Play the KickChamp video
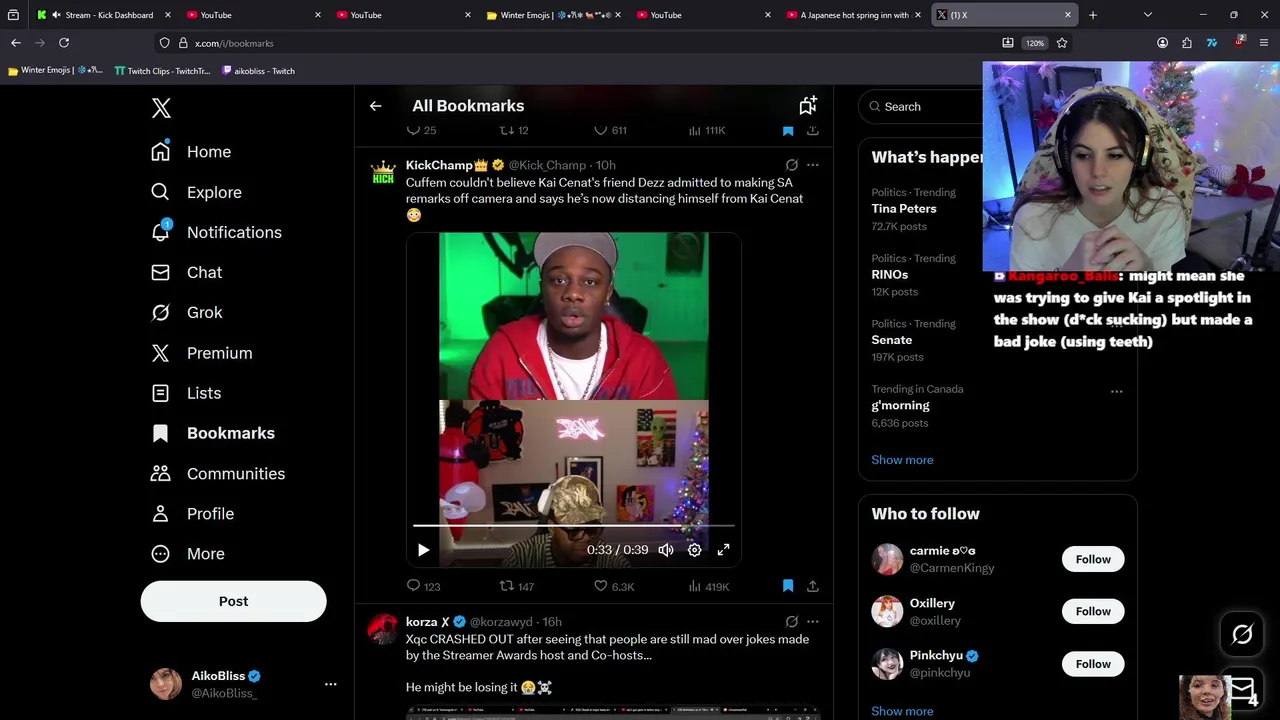This screenshot has height=720, width=1280. point(423,550)
